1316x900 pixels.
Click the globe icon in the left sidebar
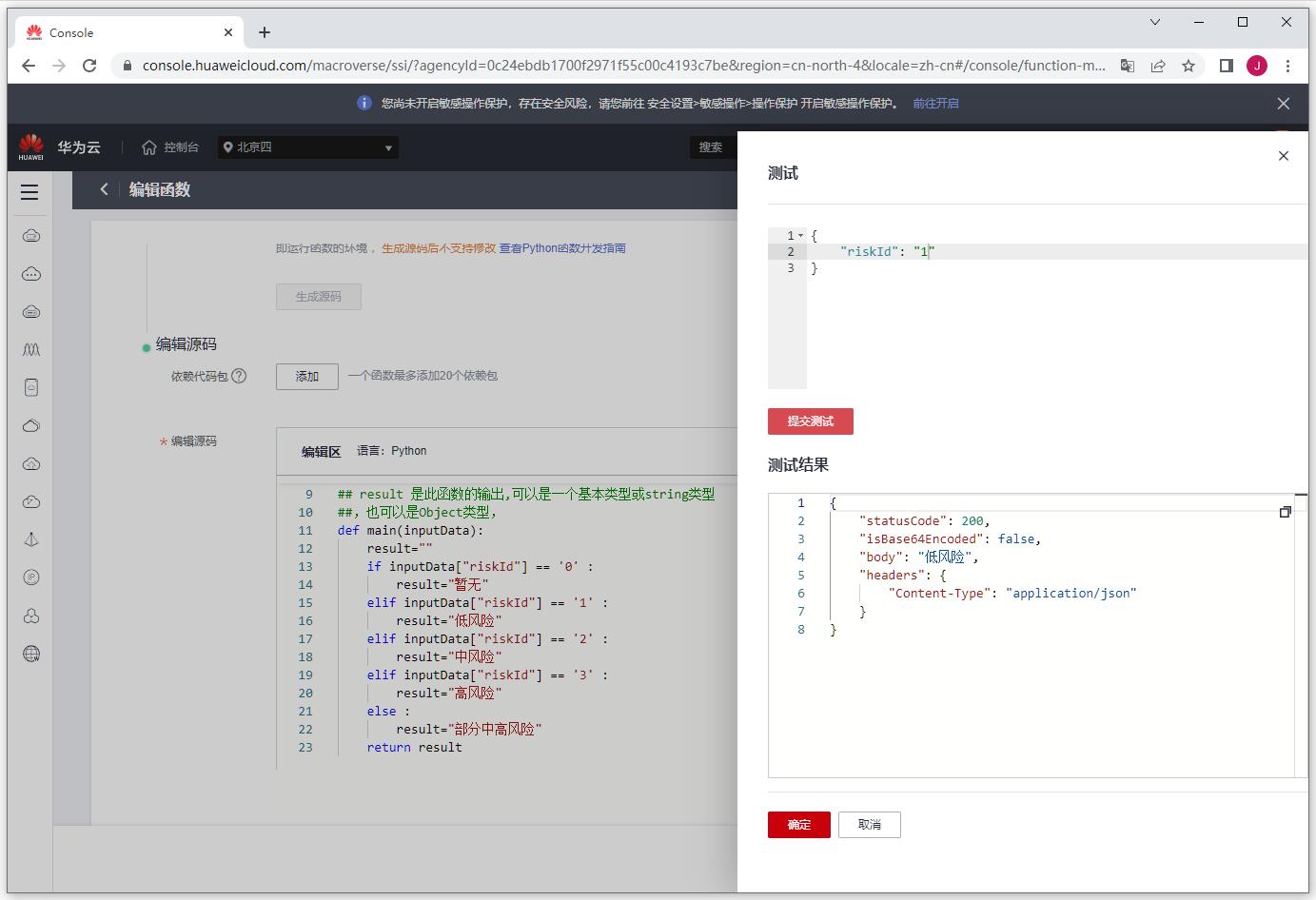point(31,654)
